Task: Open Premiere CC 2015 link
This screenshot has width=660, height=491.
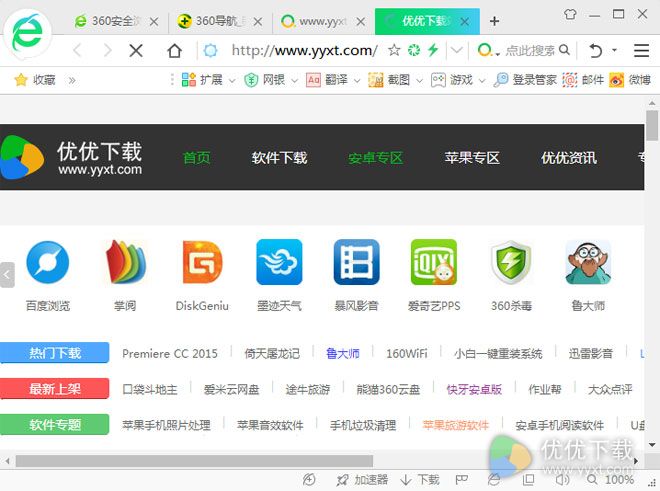Action: 170,353
